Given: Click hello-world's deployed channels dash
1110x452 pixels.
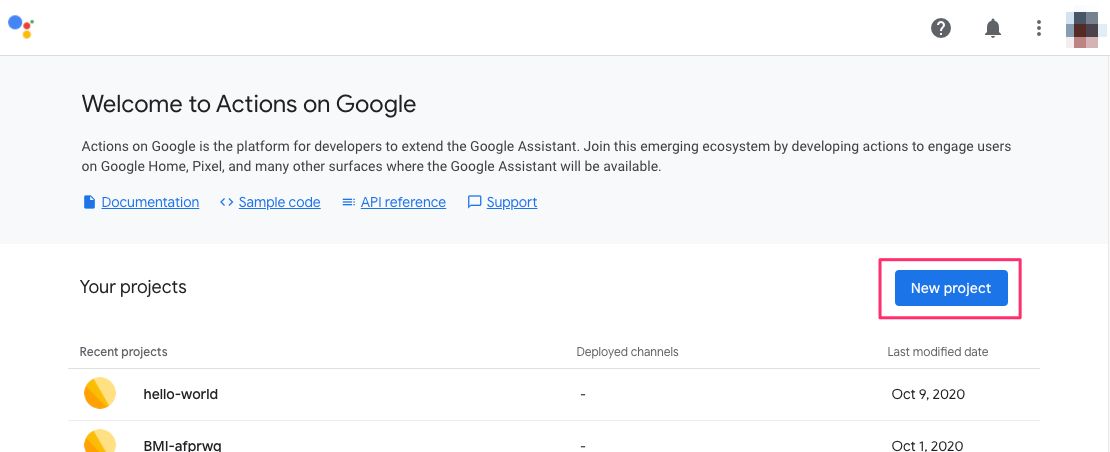Looking at the screenshot, I should [x=582, y=394].
